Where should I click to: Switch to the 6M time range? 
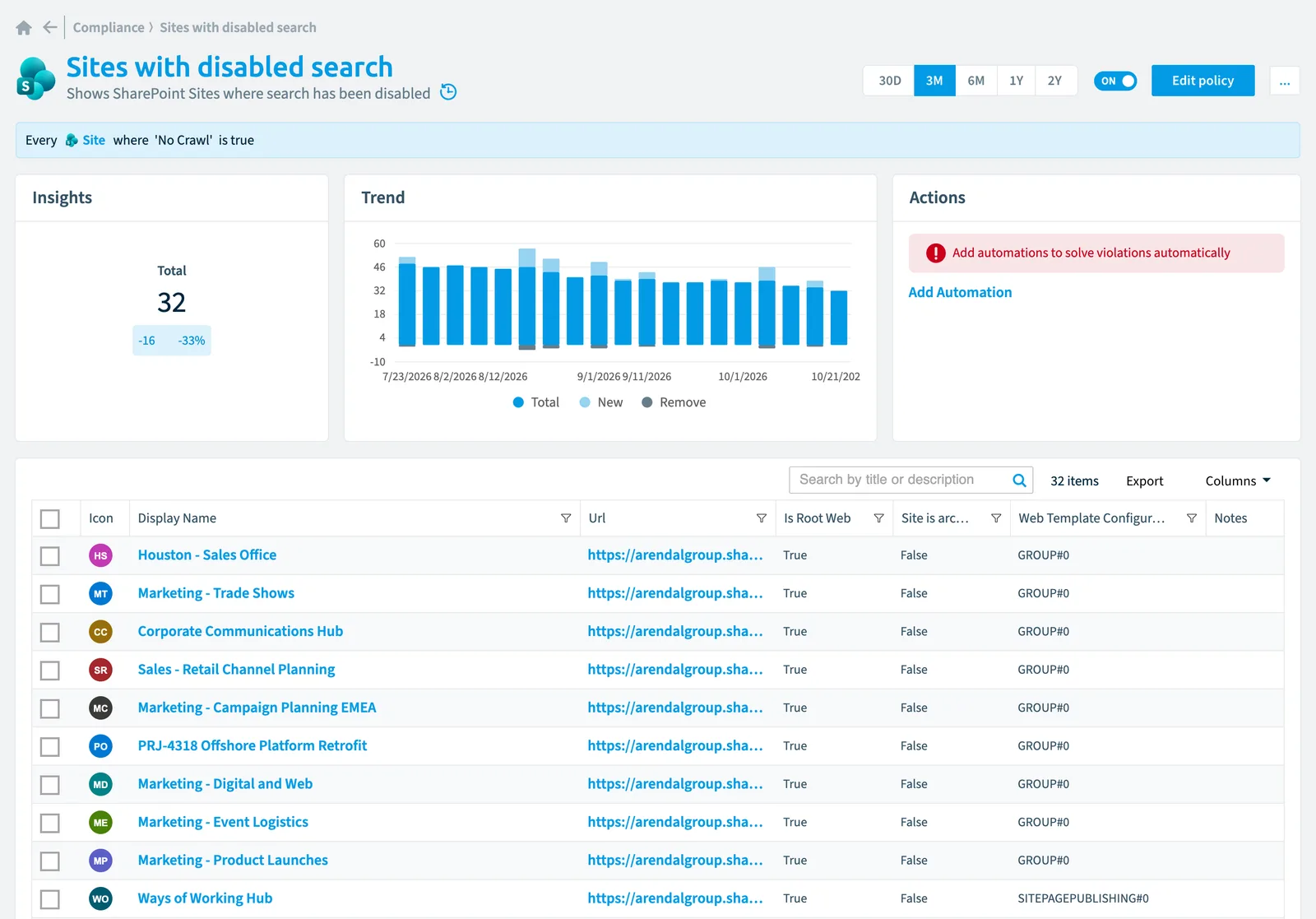[x=976, y=81]
